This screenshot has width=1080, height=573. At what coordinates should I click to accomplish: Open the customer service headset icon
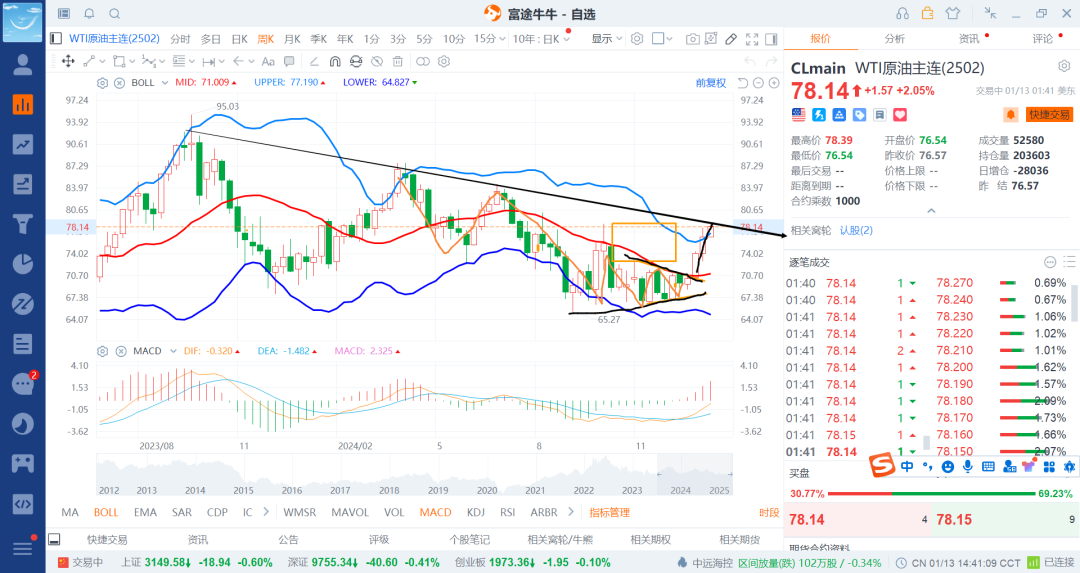(903, 13)
